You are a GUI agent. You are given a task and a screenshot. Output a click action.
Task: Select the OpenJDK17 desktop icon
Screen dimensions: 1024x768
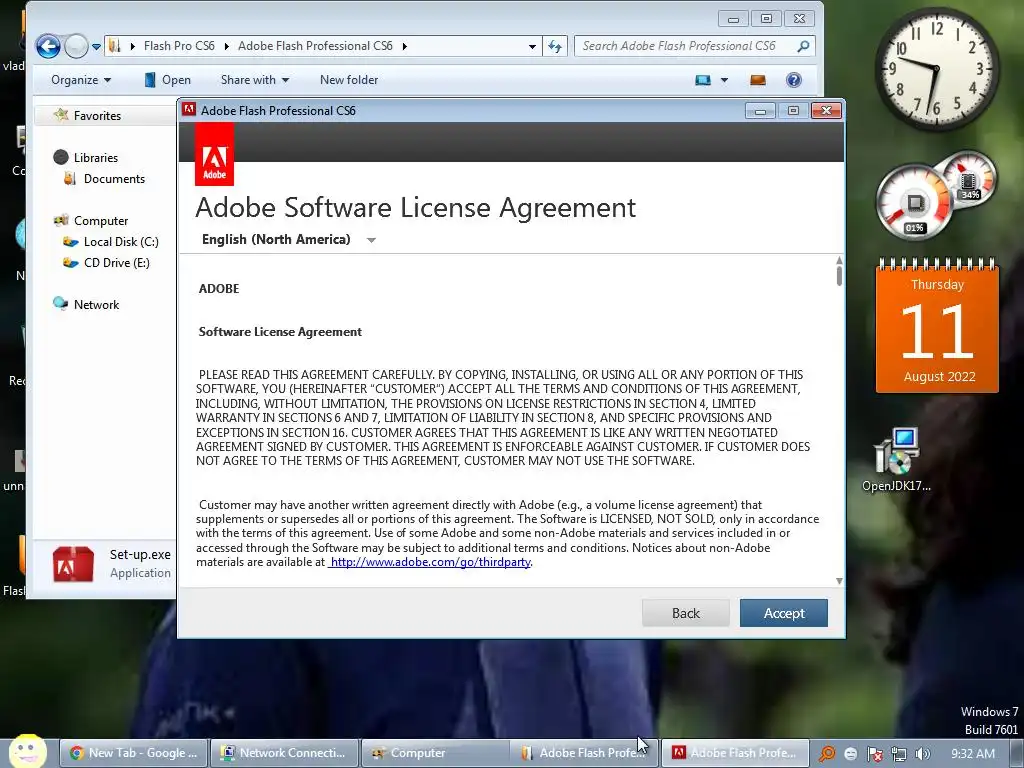897,460
